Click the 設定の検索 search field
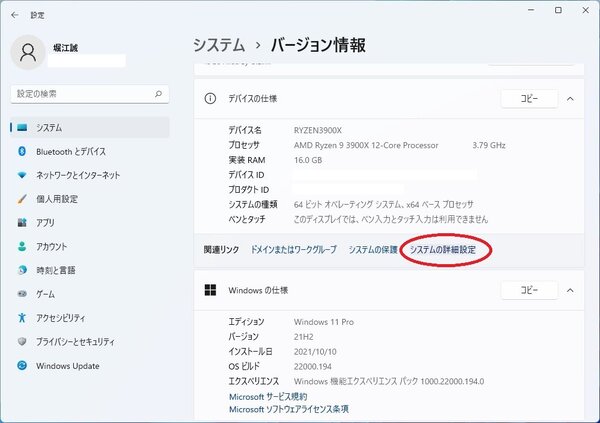Image resolution: width=600 pixels, height=423 pixels. [x=90, y=94]
